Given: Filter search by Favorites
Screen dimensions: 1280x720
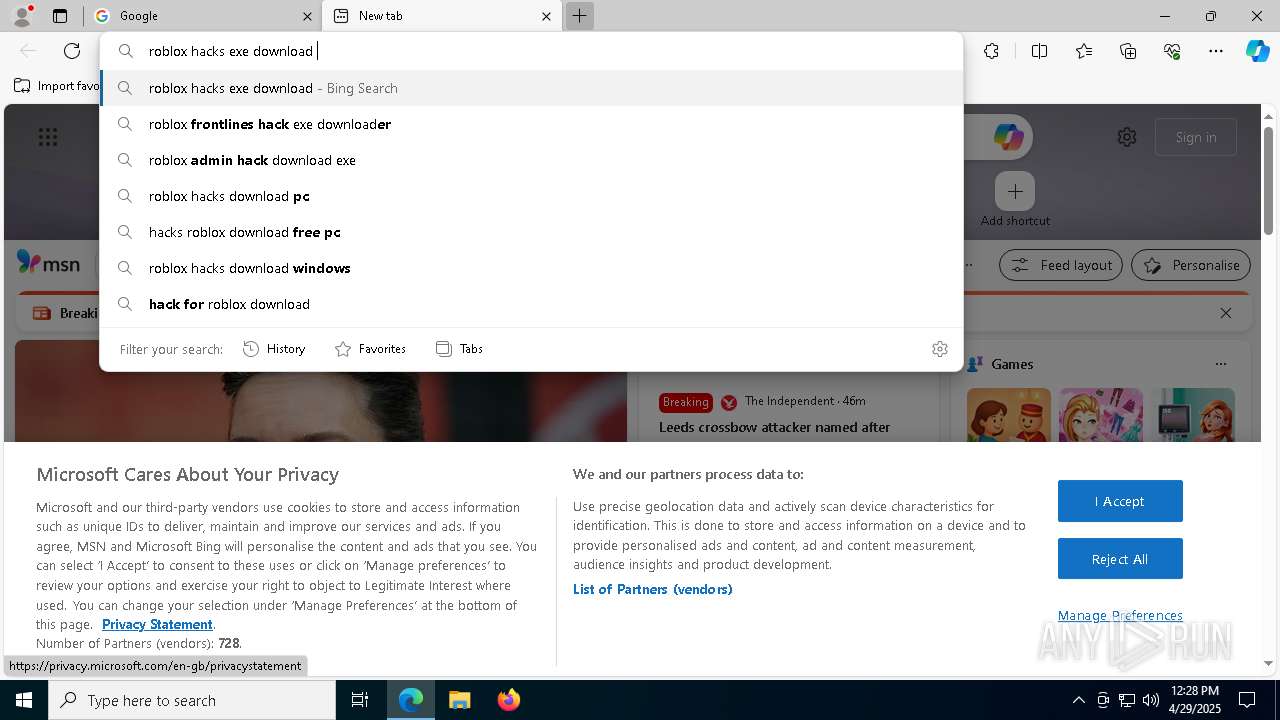Looking at the screenshot, I should click(370, 349).
